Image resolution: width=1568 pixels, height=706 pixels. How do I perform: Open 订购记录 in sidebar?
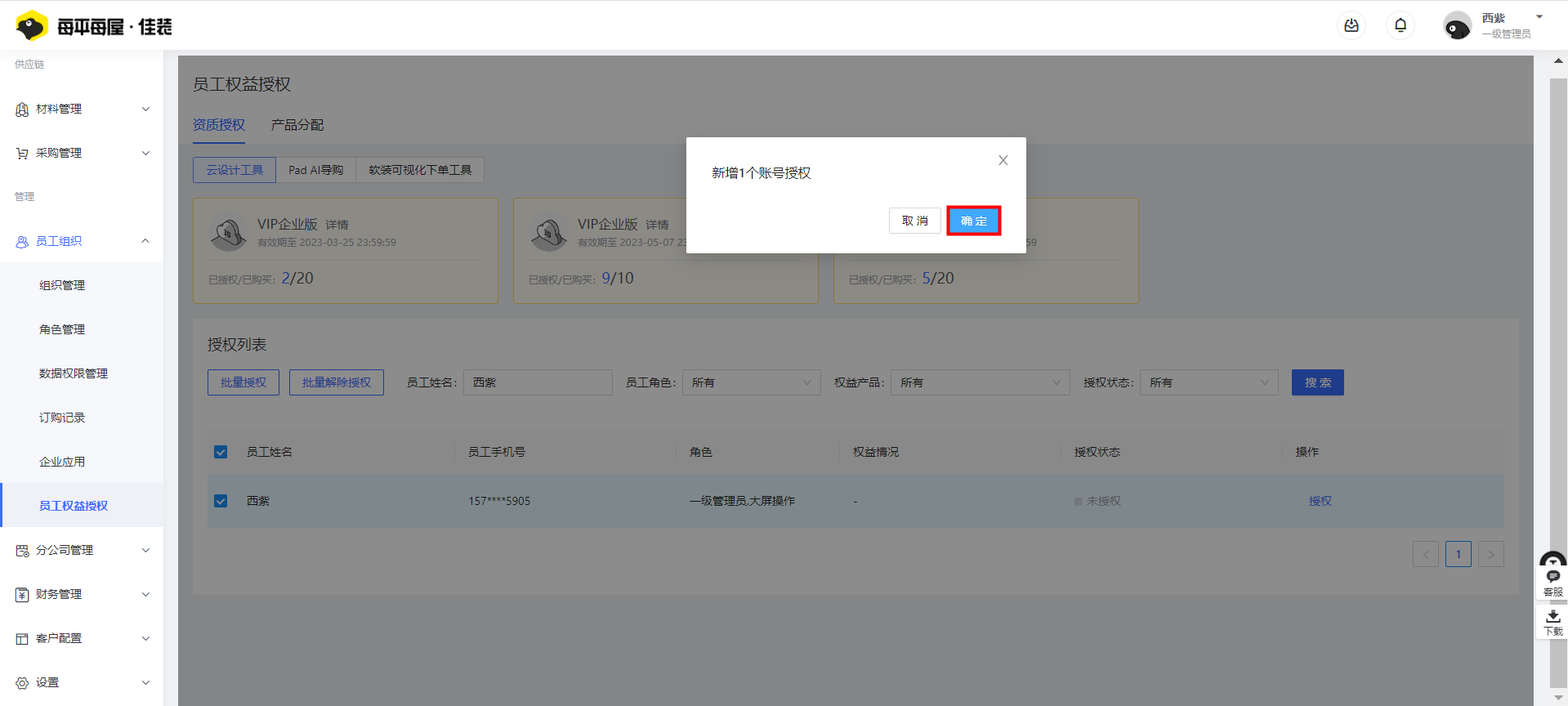[62, 418]
